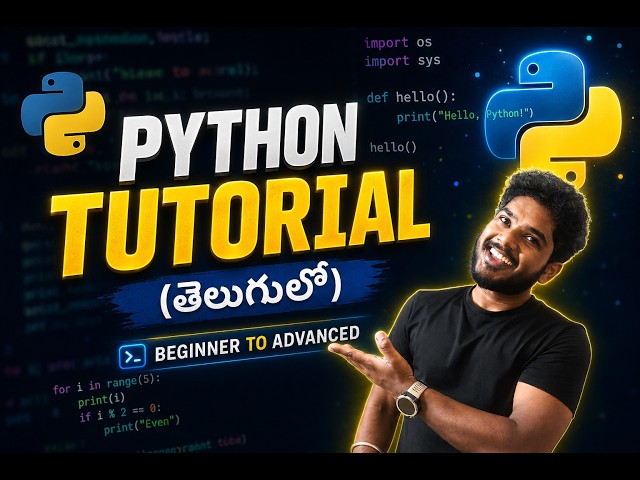Click the large glowing Python logo
640x480 pixels.
pyautogui.click(x=555, y=118)
